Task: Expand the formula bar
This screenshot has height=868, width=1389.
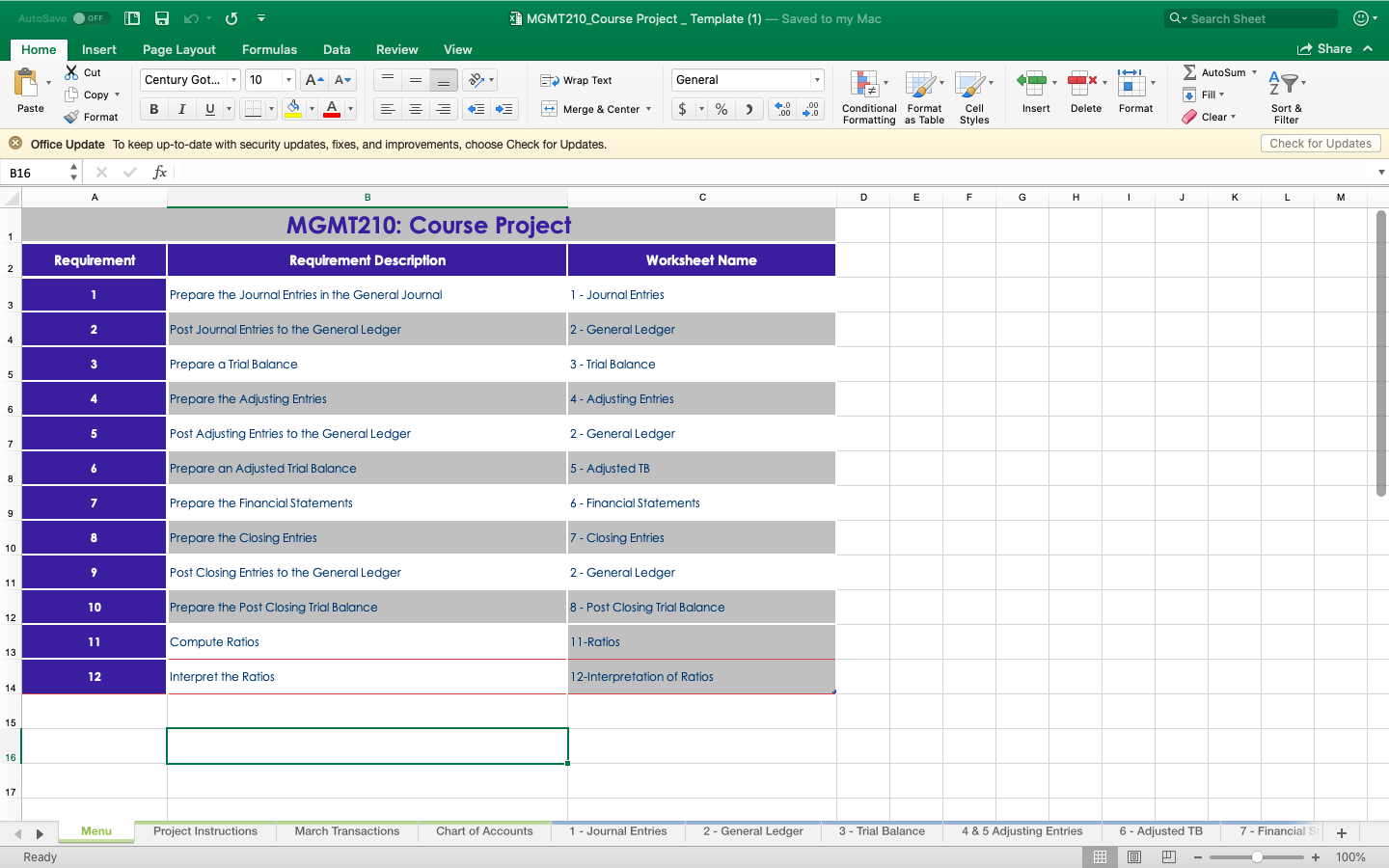Action: click(1381, 173)
